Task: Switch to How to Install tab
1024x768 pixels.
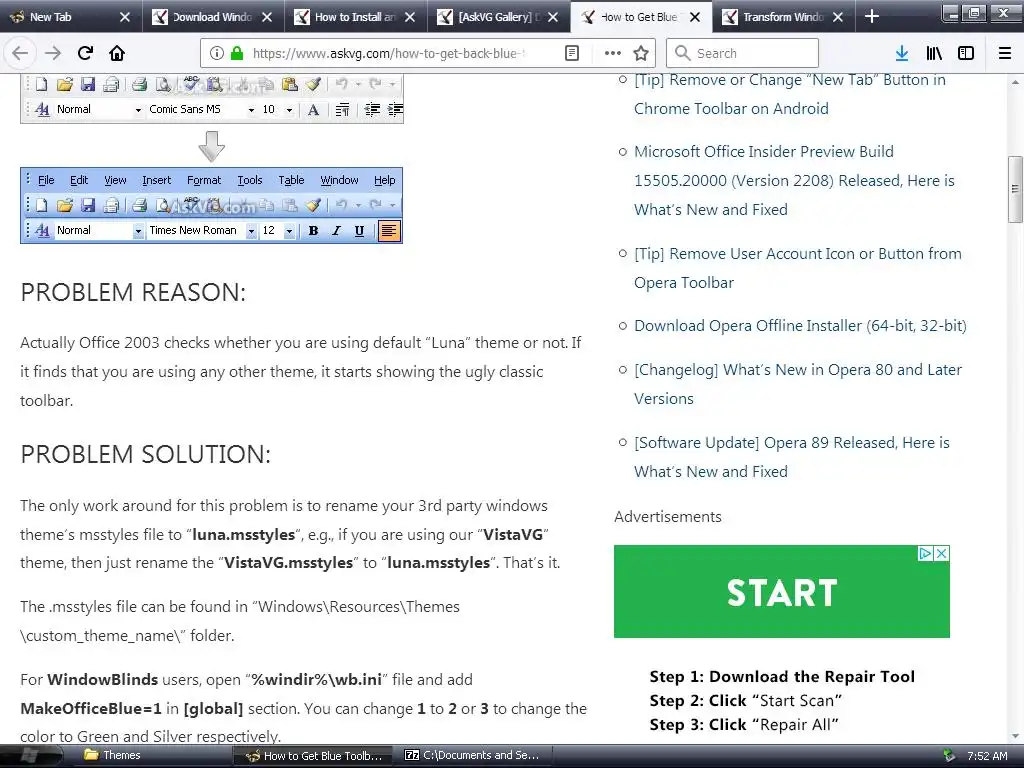Action: coord(356,17)
